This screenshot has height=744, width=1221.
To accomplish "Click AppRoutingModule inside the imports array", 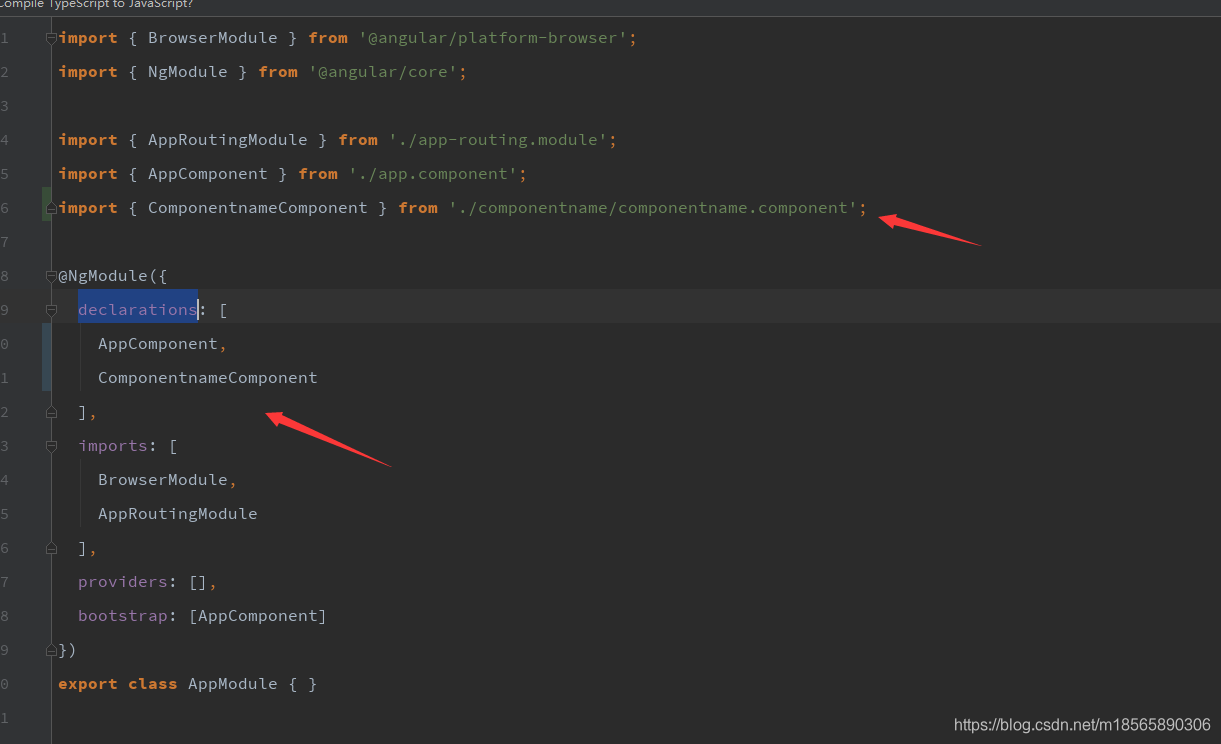I will click(x=178, y=514).
